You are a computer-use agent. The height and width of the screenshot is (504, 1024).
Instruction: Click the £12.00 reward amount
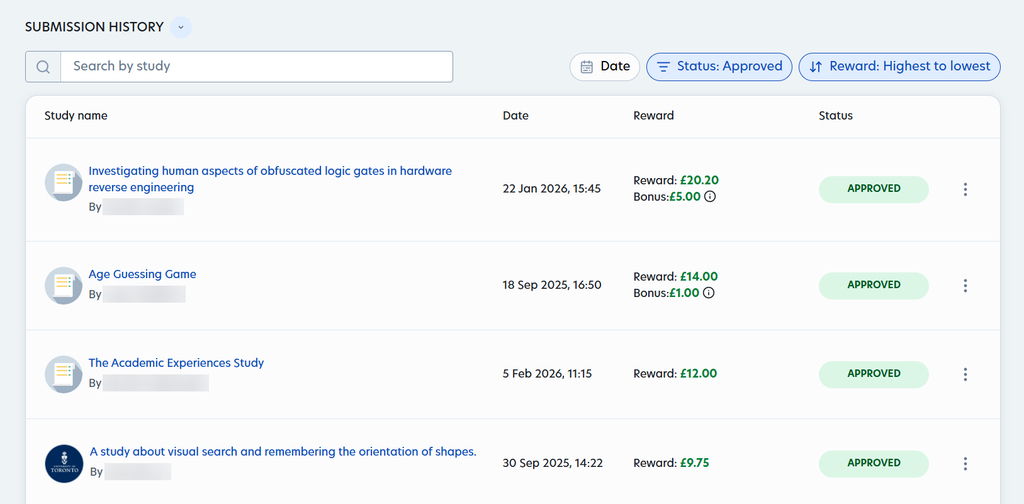[x=698, y=374]
